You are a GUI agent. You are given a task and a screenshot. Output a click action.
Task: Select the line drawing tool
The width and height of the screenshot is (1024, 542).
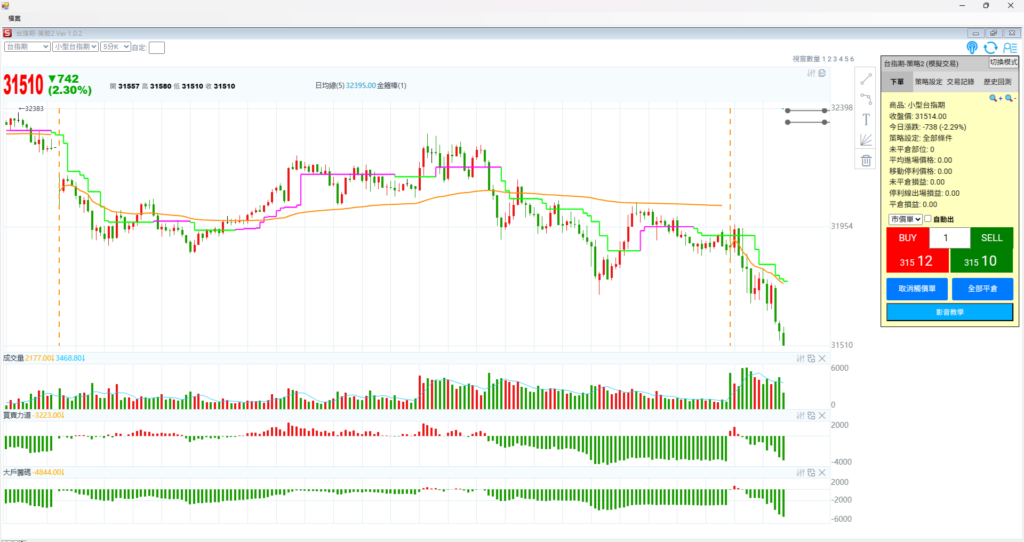[866, 77]
